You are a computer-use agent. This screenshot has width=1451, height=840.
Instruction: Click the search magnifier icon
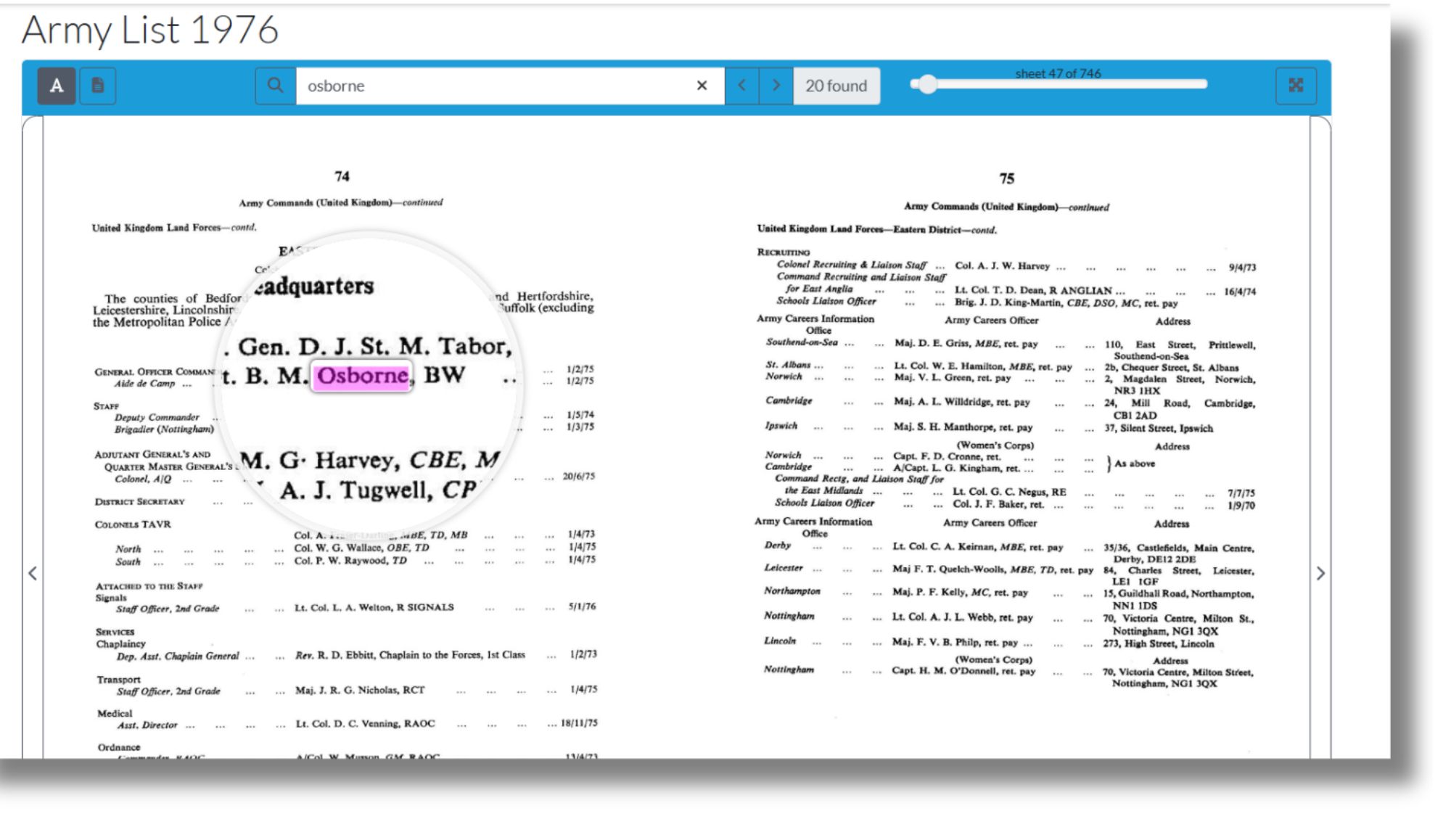[275, 86]
